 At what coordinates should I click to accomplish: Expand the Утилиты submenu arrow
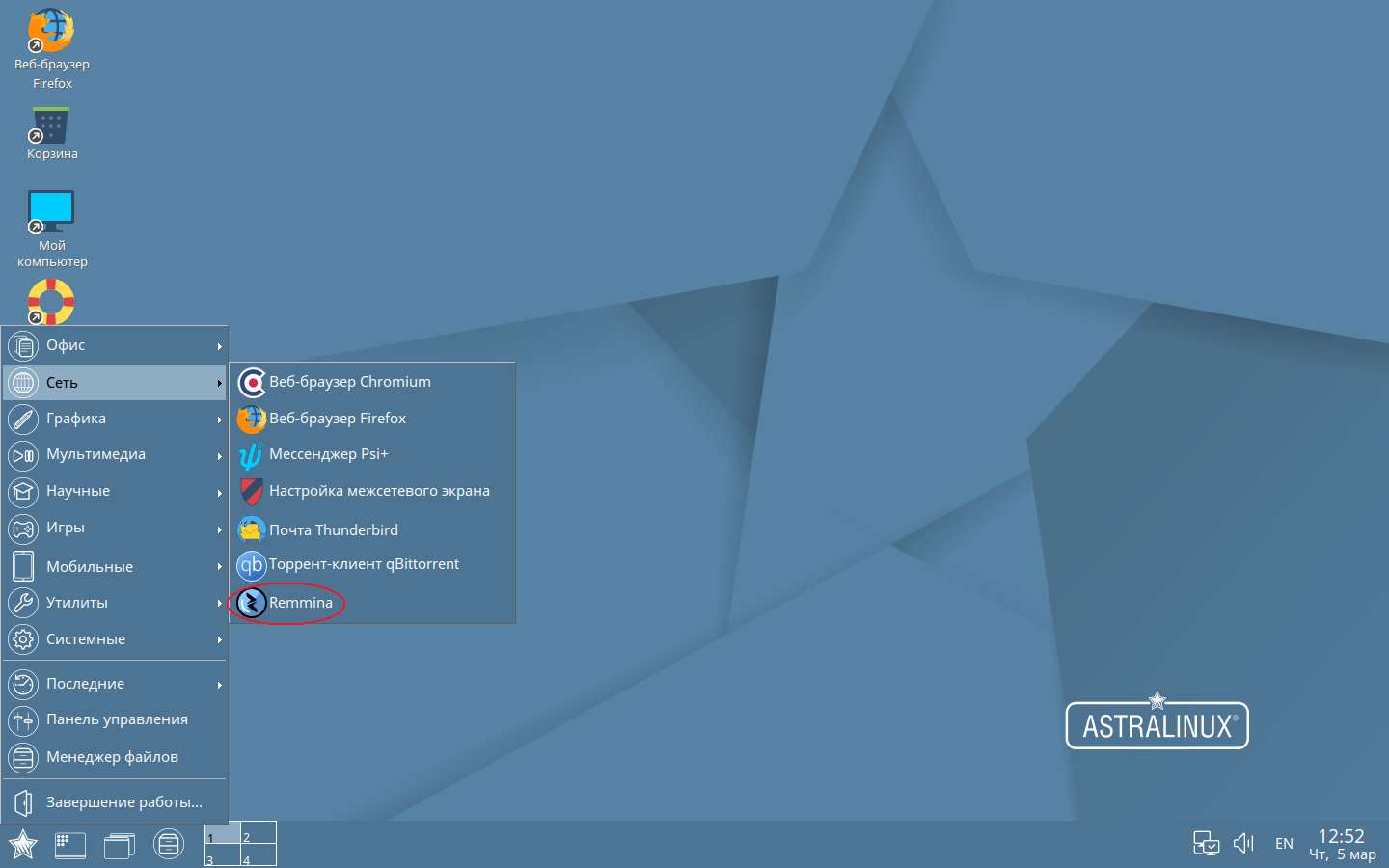[x=220, y=604]
